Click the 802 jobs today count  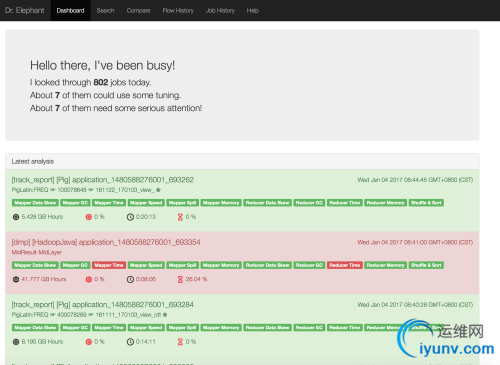click(101, 82)
